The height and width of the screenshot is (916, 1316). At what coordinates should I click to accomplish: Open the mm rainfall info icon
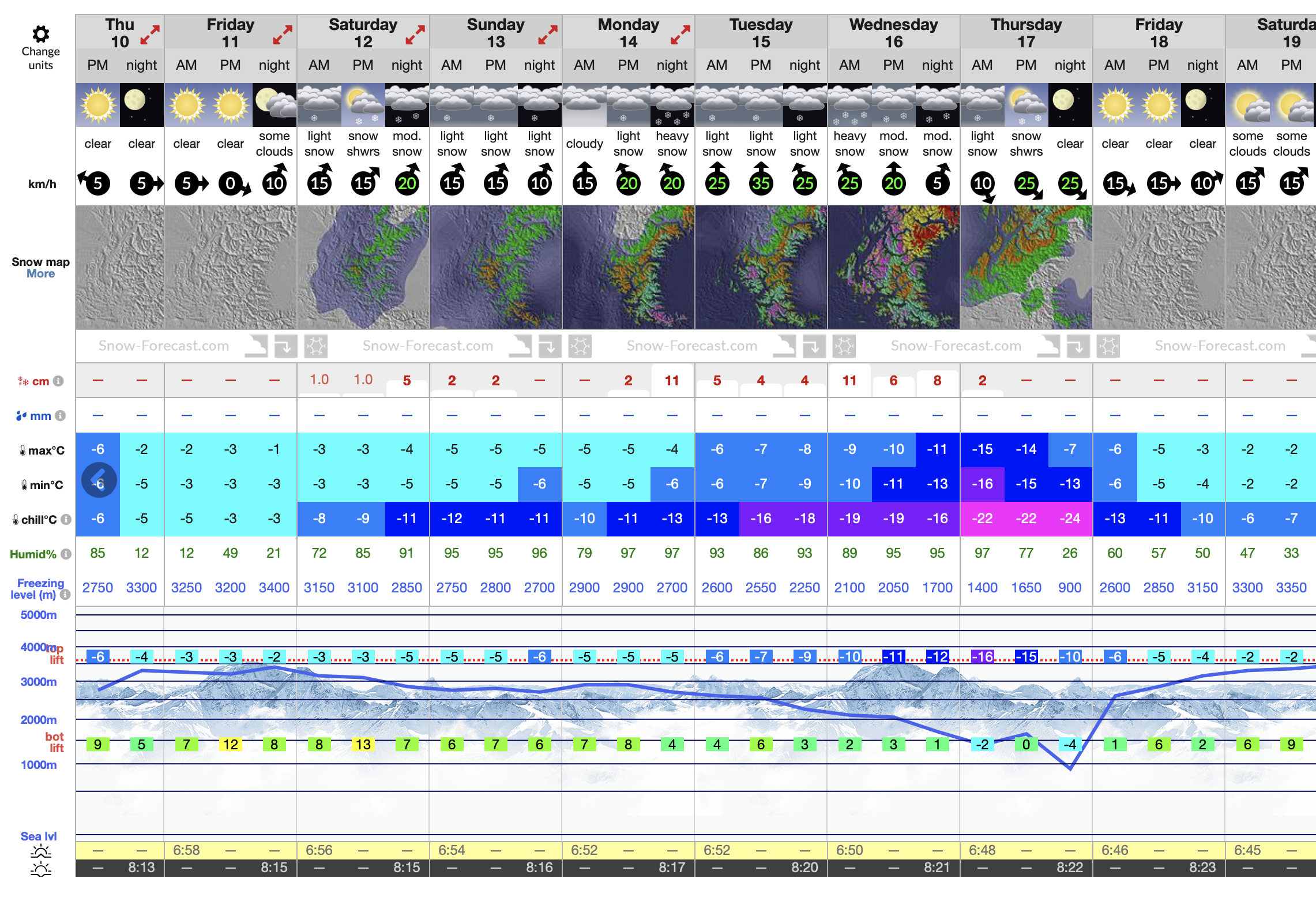[61, 416]
